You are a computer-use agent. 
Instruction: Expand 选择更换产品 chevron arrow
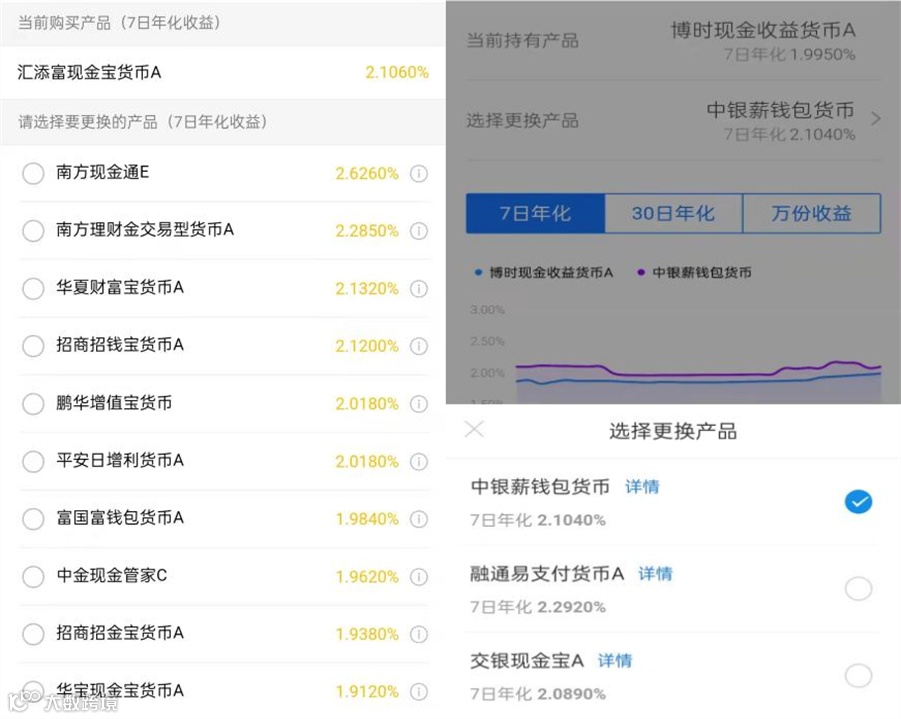(876, 119)
